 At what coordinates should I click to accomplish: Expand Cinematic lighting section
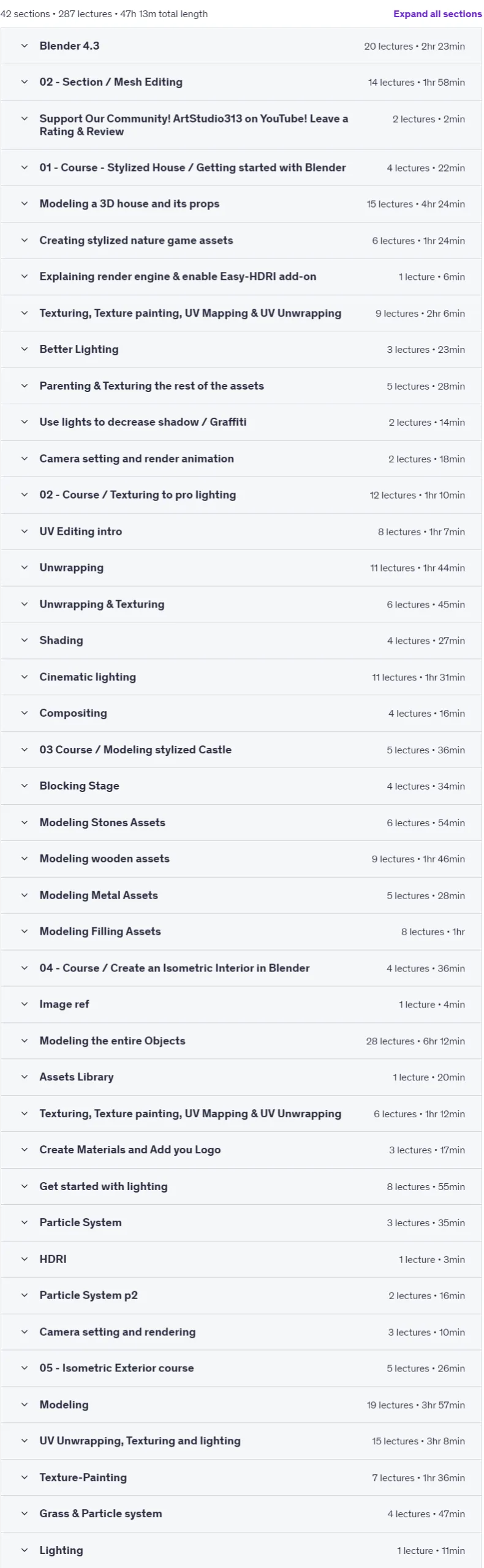pyautogui.click(x=241, y=677)
